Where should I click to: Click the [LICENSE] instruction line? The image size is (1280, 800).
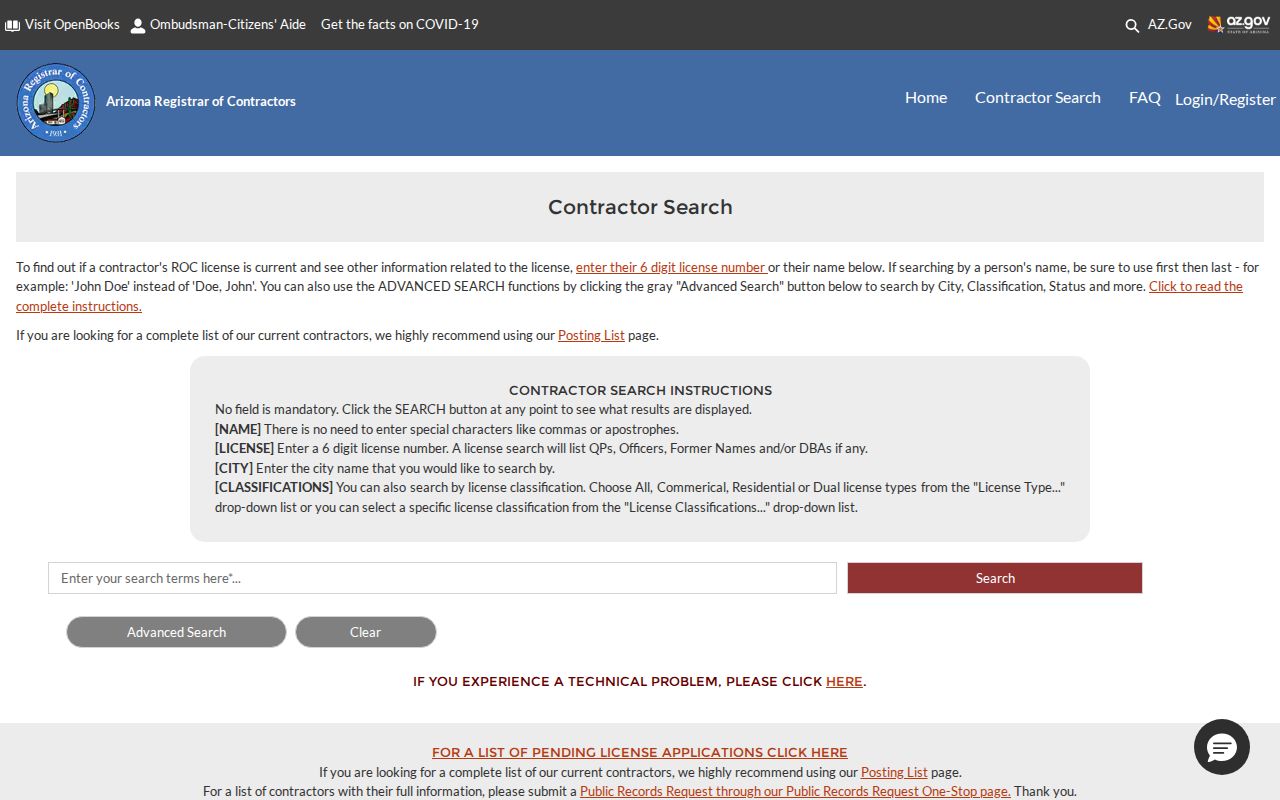[x=541, y=448]
